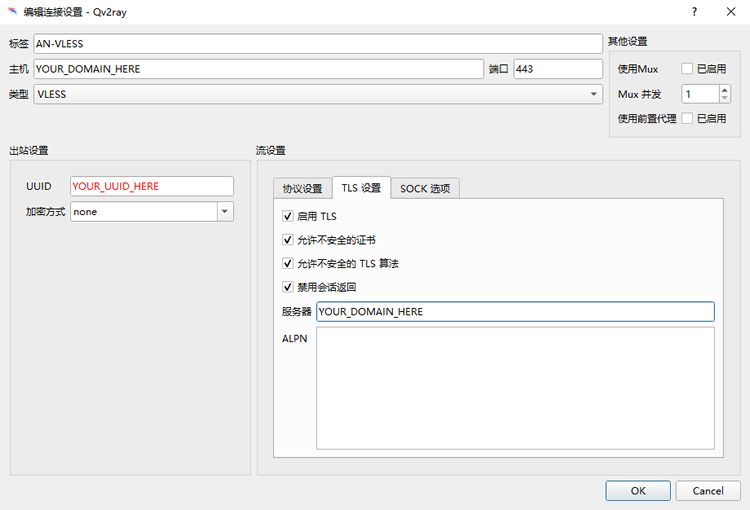Click the UUID input field
This screenshot has width=750, height=510.
click(151, 186)
